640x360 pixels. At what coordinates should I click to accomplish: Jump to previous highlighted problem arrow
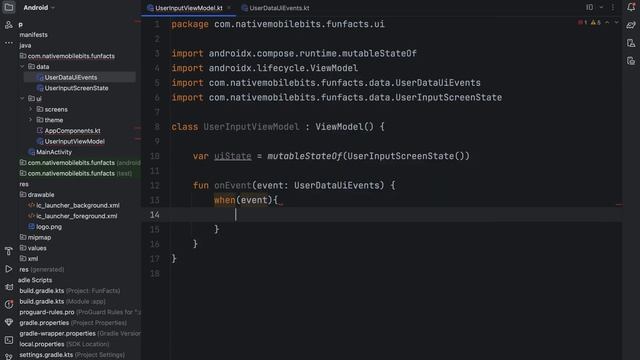point(607,22)
